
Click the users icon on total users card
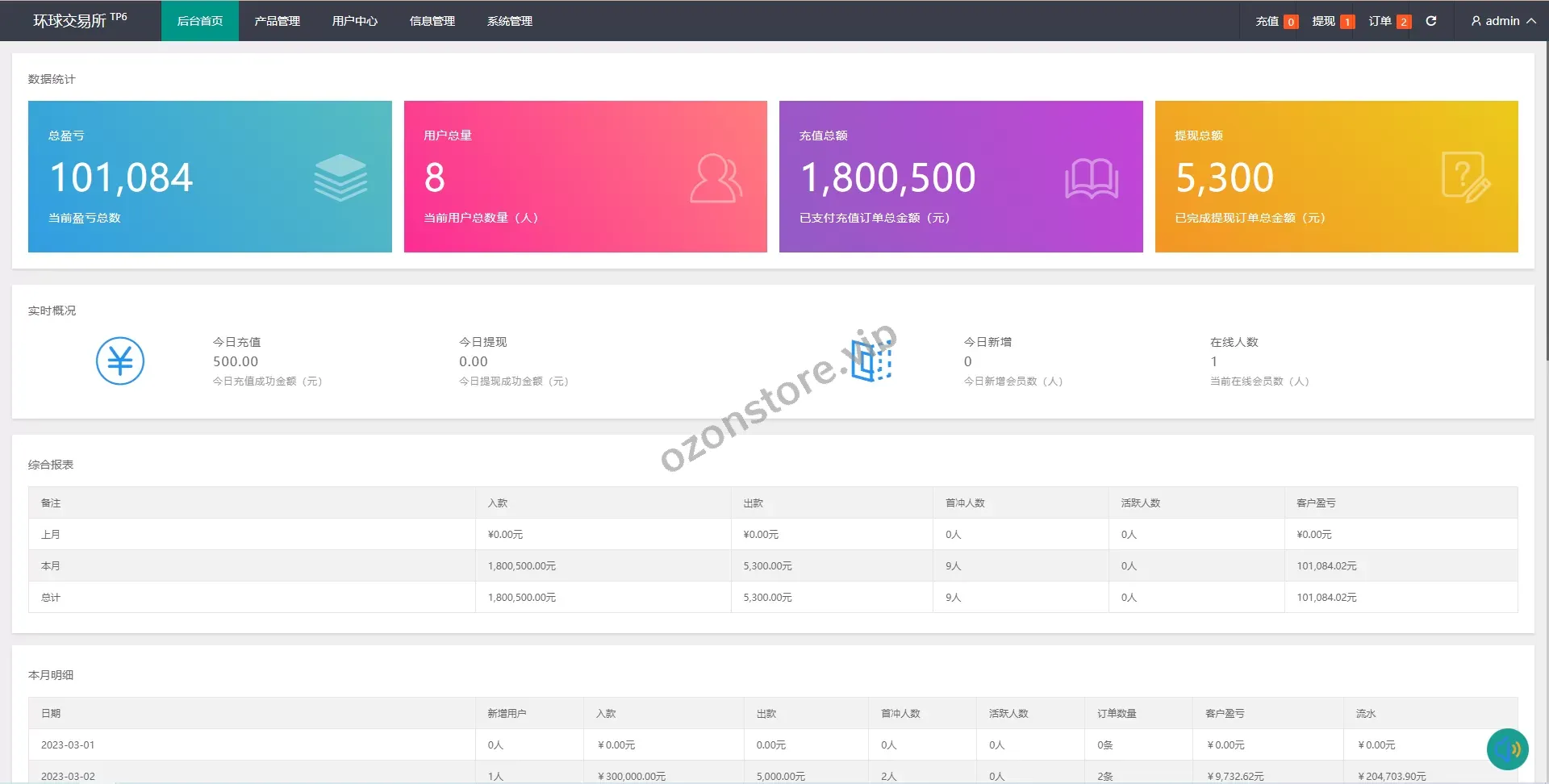tap(716, 178)
